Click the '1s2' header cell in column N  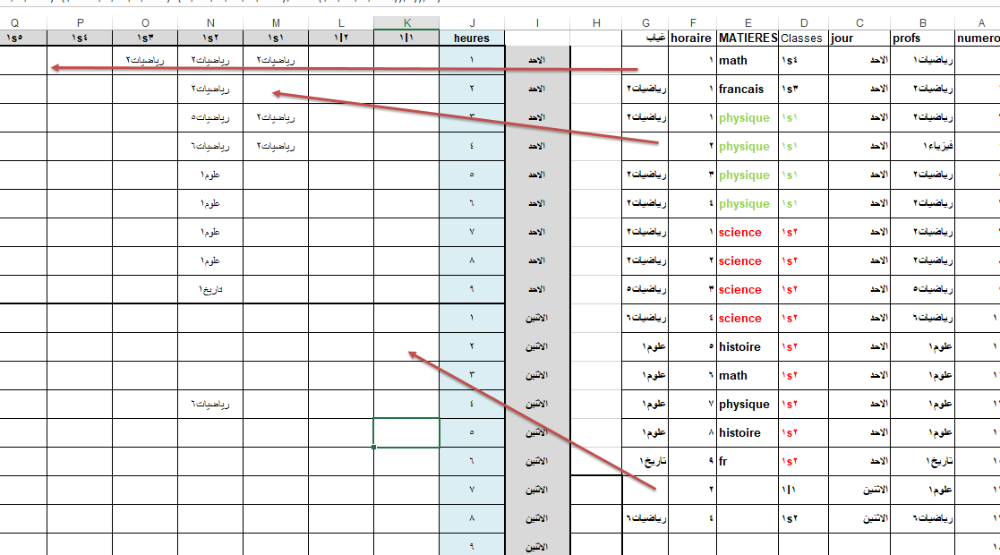click(x=210, y=38)
